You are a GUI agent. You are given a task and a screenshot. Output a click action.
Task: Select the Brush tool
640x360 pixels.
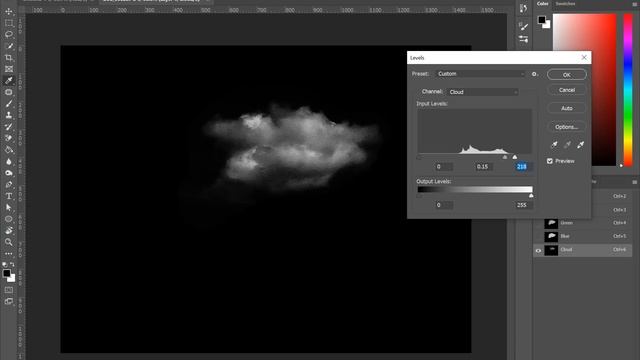(9, 104)
